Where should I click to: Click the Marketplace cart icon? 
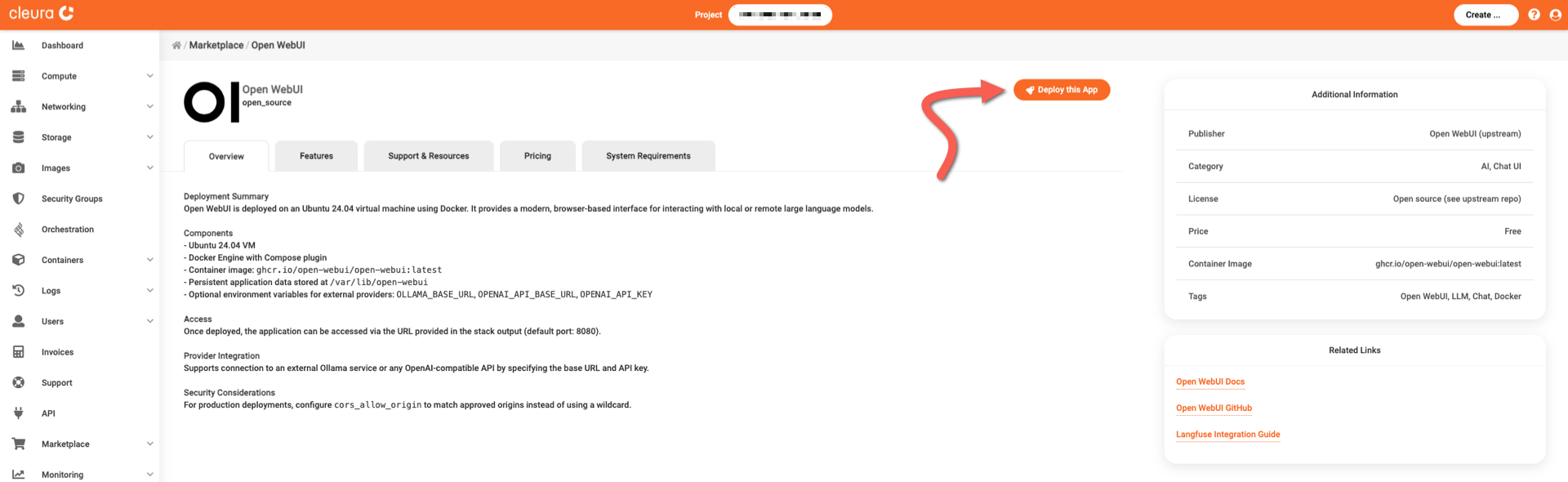[18, 444]
